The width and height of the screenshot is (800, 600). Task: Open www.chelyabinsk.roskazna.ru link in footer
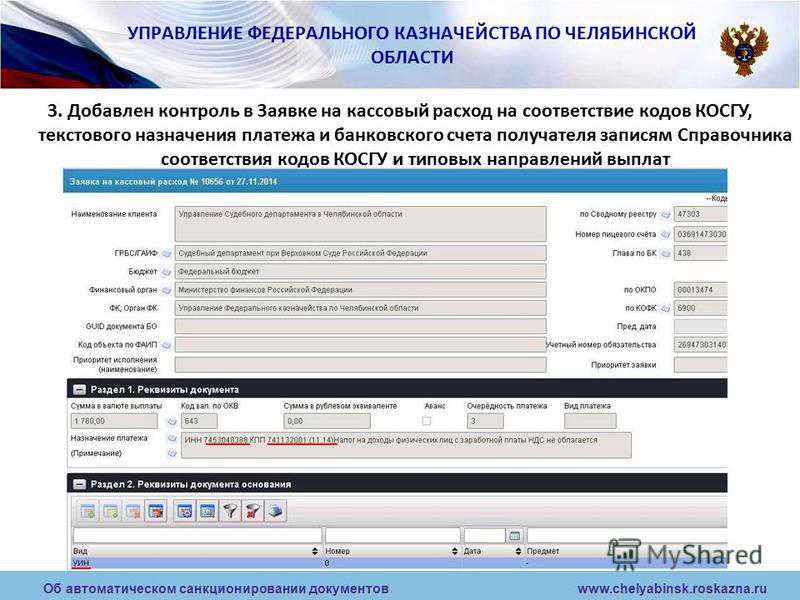(x=672, y=589)
